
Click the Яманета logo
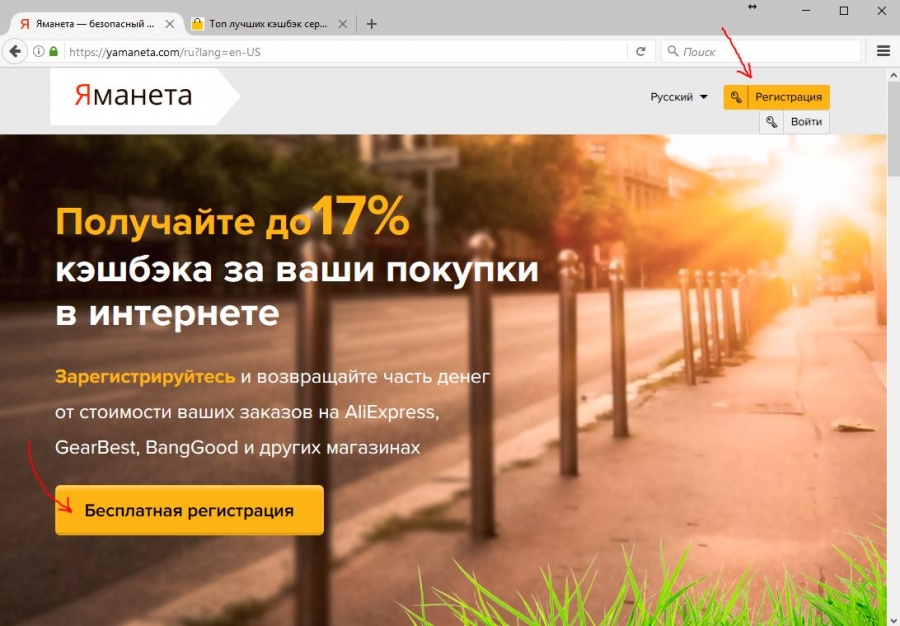pyautogui.click(x=133, y=96)
